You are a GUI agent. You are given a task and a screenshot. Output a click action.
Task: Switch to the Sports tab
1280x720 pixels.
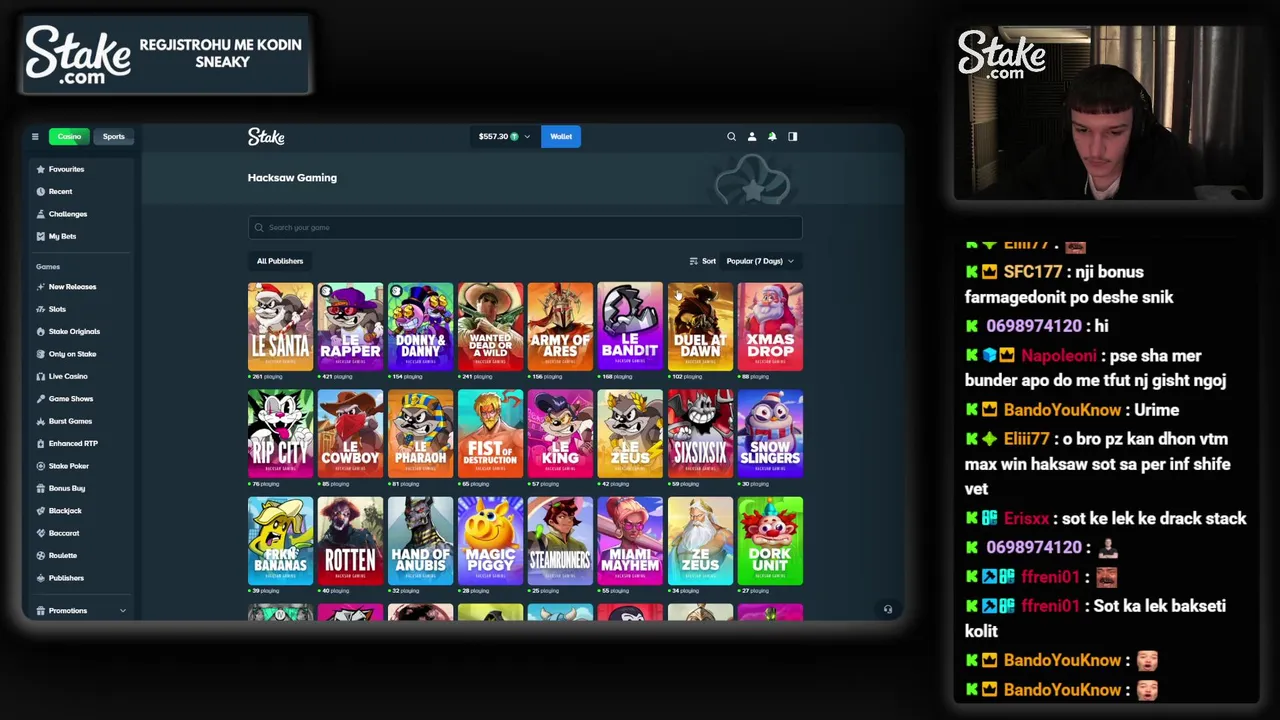click(x=113, y=136)
